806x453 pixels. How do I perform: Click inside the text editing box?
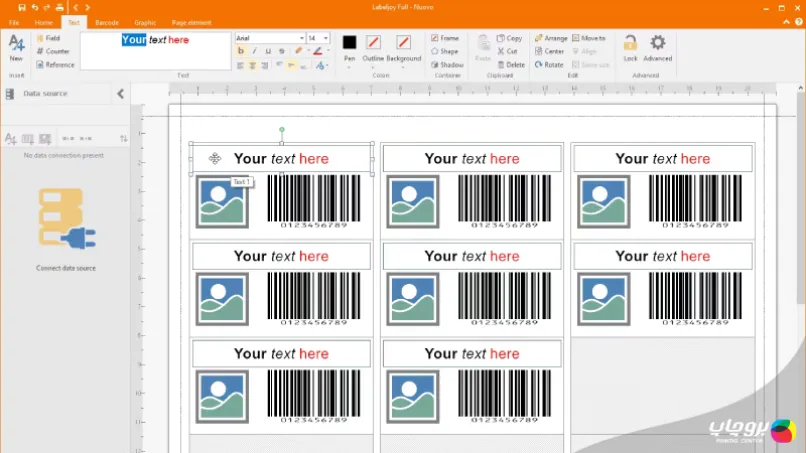click(155, 51)
